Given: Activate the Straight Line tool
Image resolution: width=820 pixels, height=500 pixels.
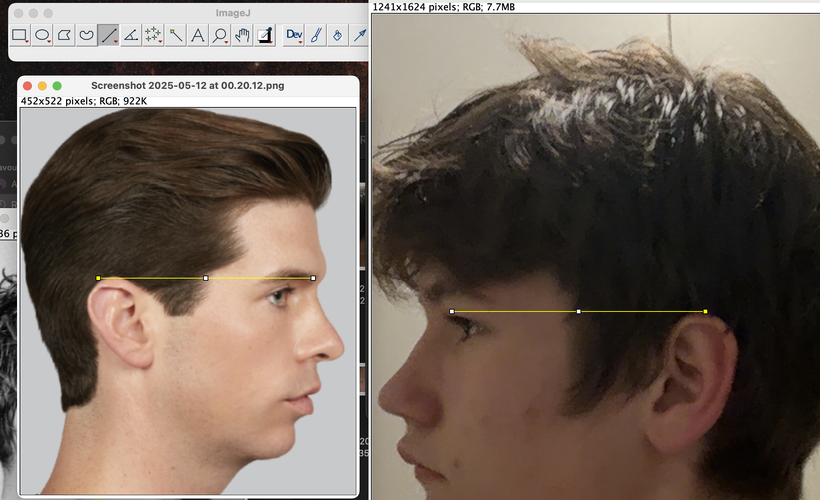Looking at the screenshot, I should (x=109, y=36).
